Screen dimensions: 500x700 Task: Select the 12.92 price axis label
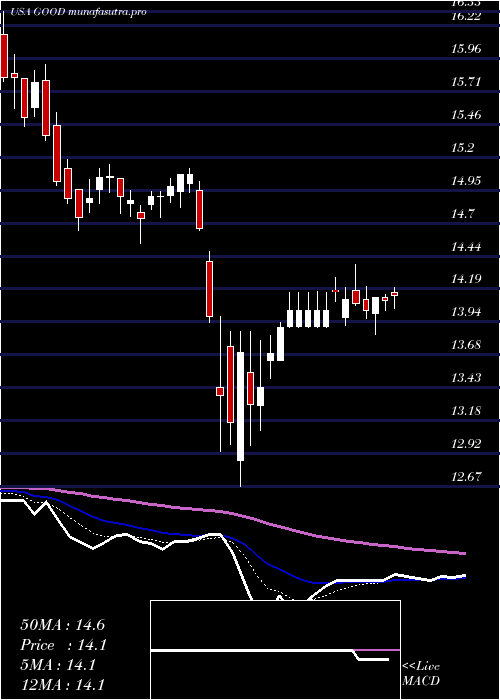[x=467, y=444]
